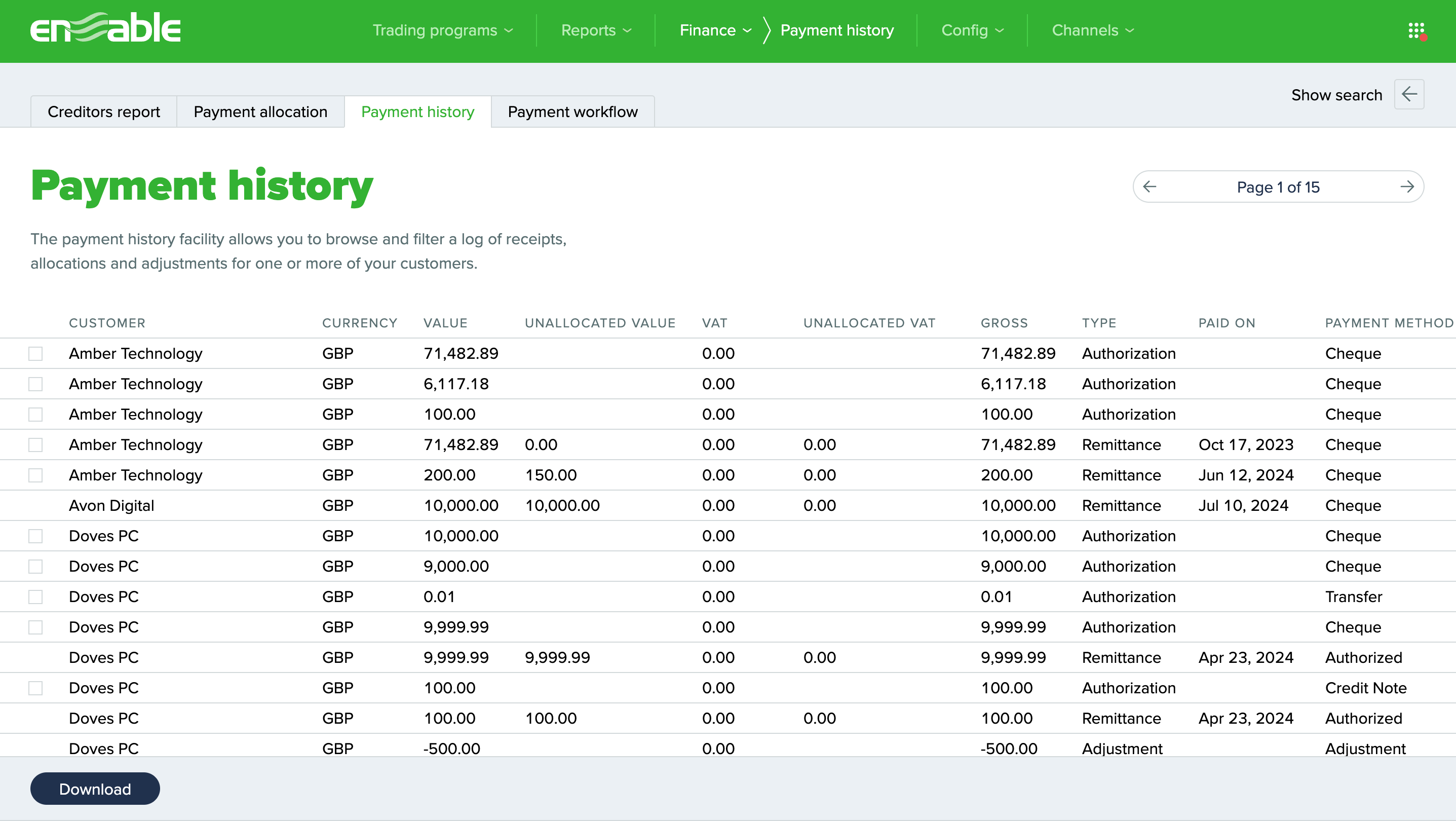This screenshot has height=821, width=1456.
Task: Select the first Amber Technology 71,482.89 checkbox
Action: (x=35, y=353)
